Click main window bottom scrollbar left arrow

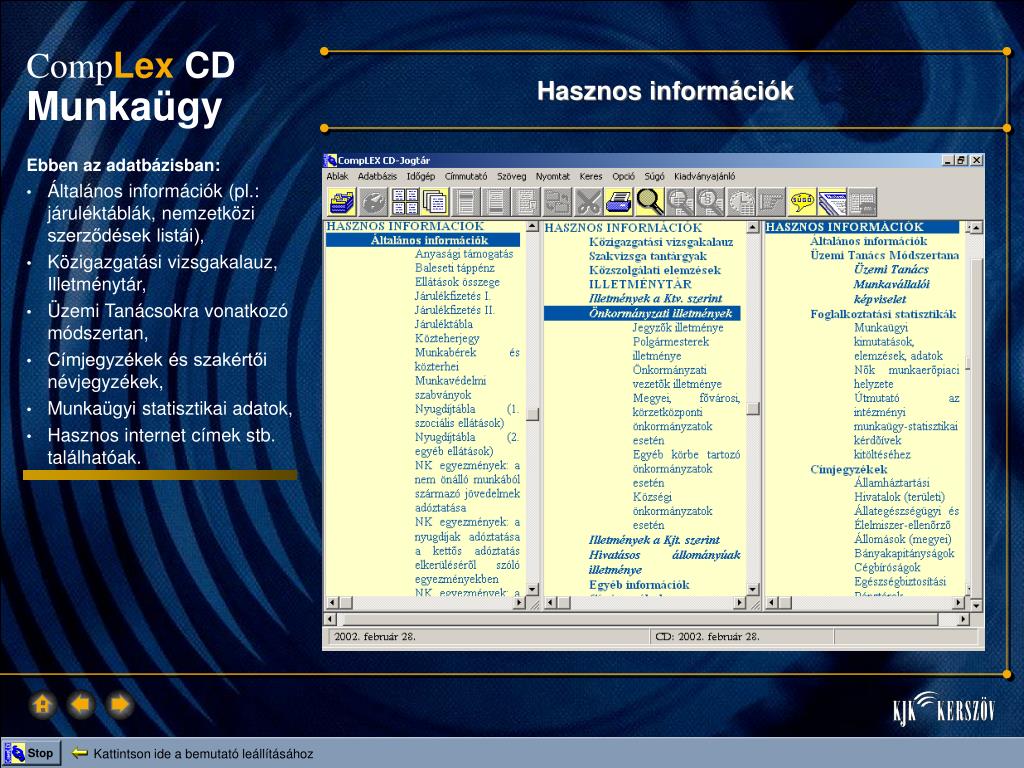pyautogui.click(x=330, y=618)
